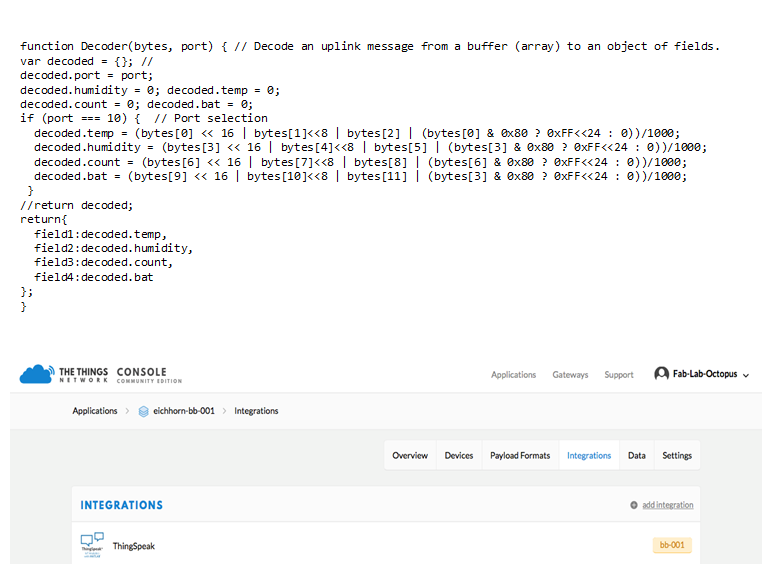Viewport: 765px width, 574px height.
Task: Click the ThingSpeak integration logo
Action: [92, 545]
